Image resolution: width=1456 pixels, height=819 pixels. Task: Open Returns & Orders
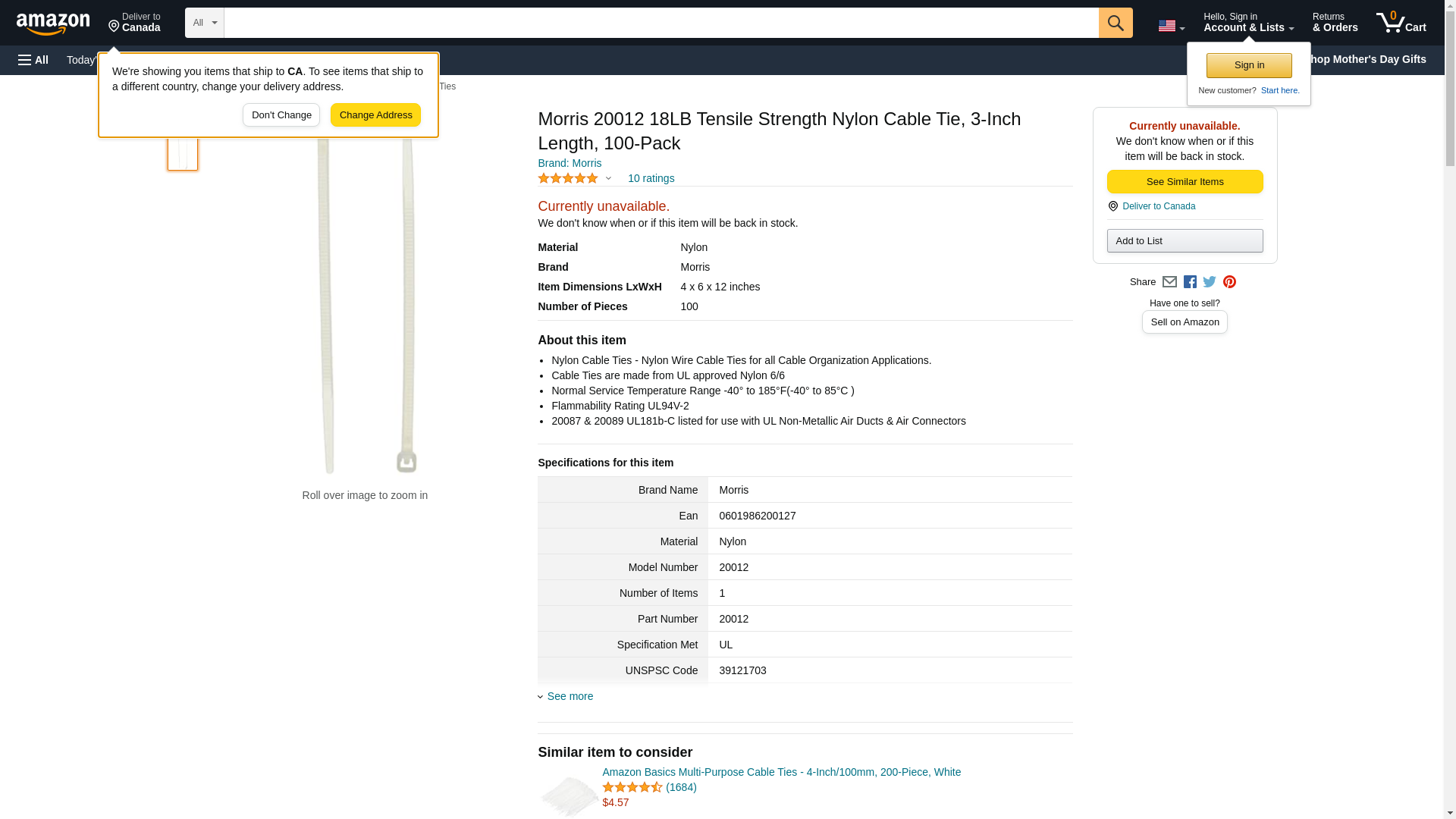pos(1335,23)
